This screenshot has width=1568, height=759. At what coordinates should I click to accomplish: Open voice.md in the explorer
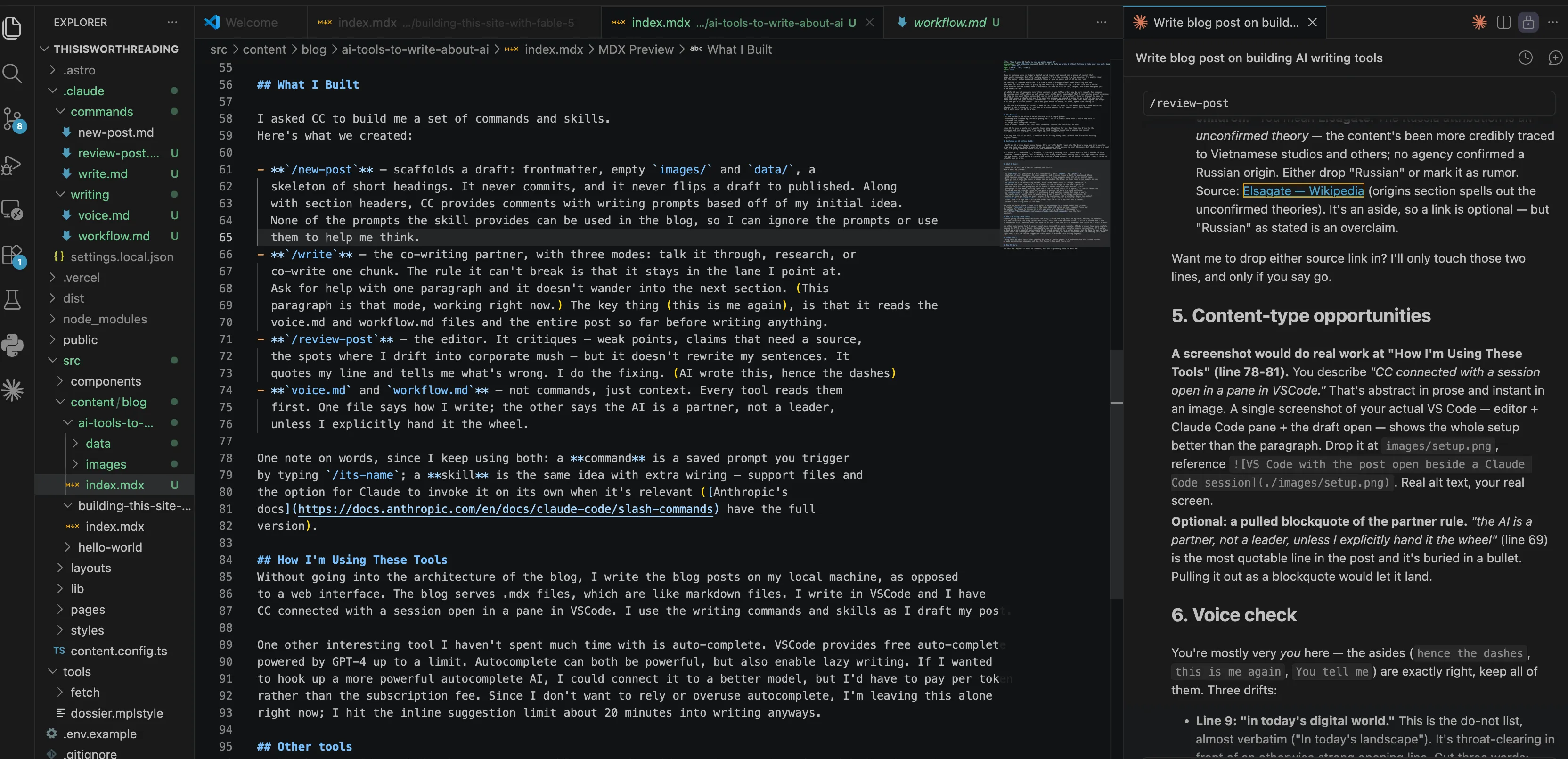point(114,215)
